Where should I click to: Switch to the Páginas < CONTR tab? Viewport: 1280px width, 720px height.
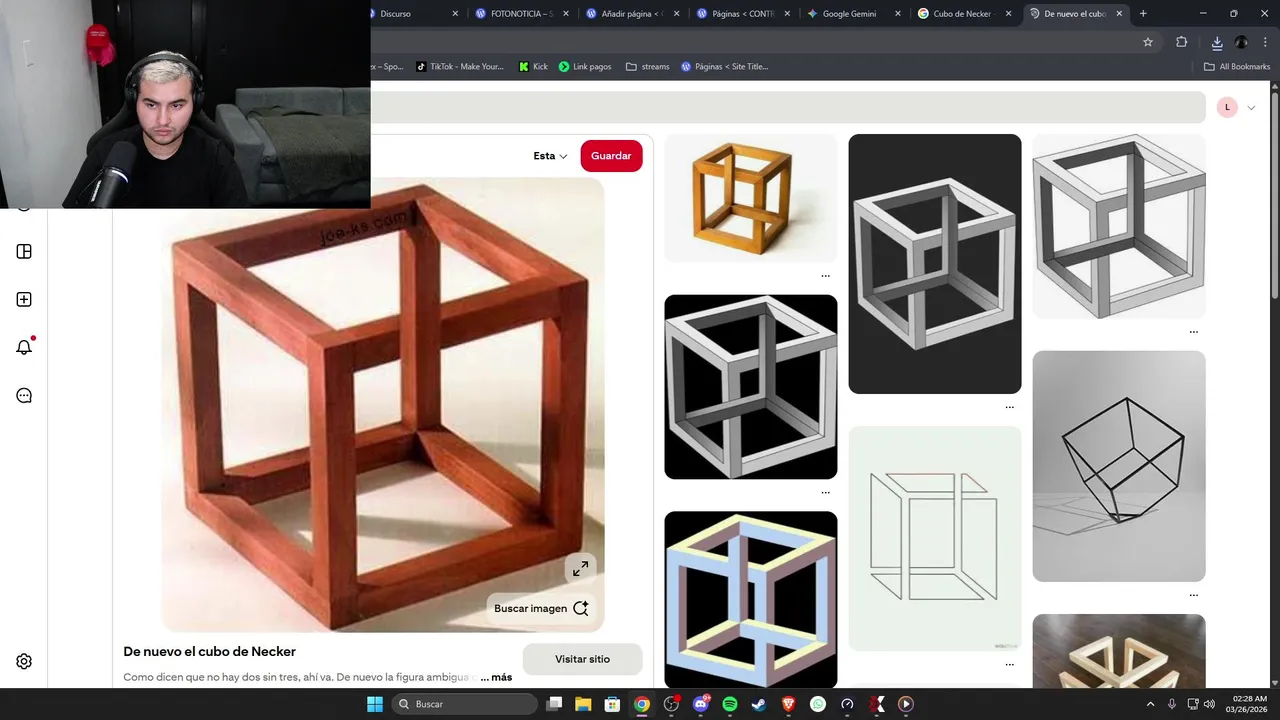742,14
